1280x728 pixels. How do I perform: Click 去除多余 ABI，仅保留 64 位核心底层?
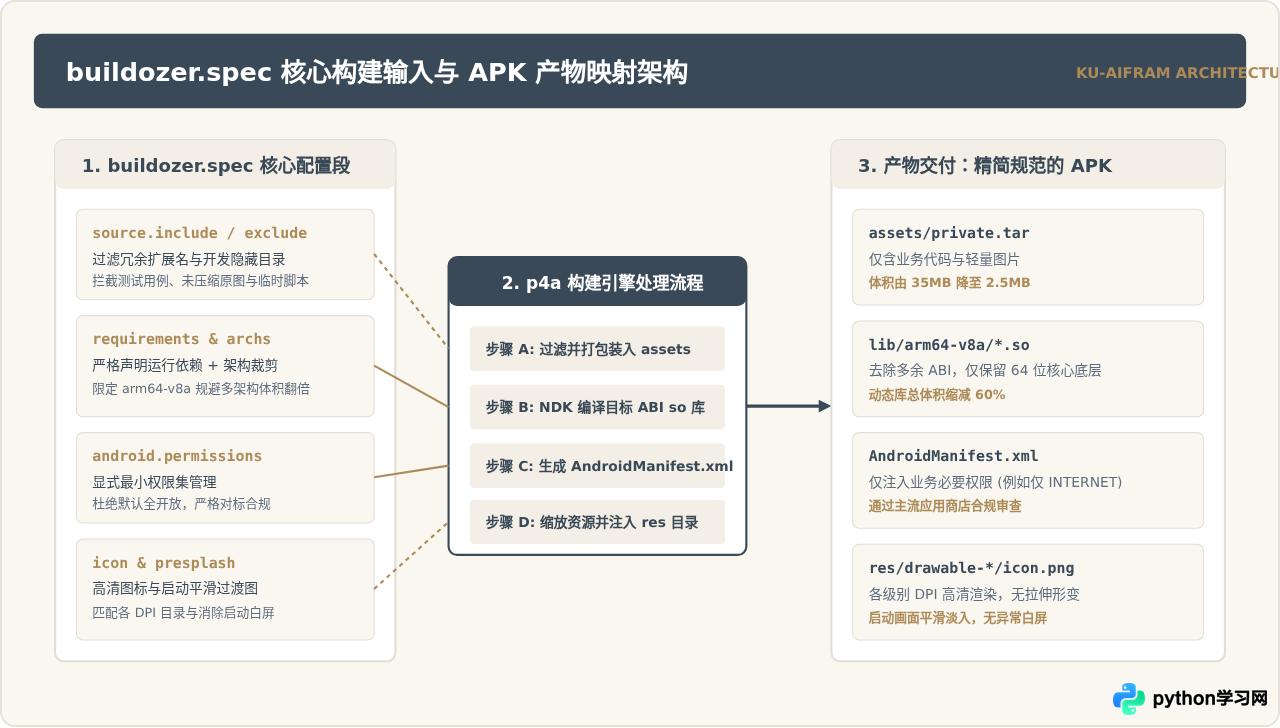coord(985,371)
